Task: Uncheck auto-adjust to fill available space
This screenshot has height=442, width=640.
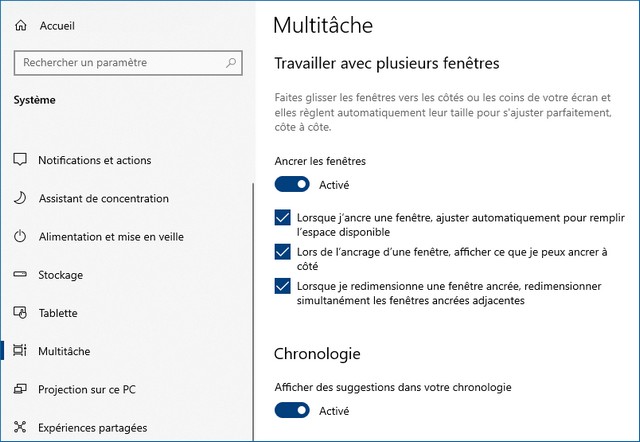Action: 282,217
